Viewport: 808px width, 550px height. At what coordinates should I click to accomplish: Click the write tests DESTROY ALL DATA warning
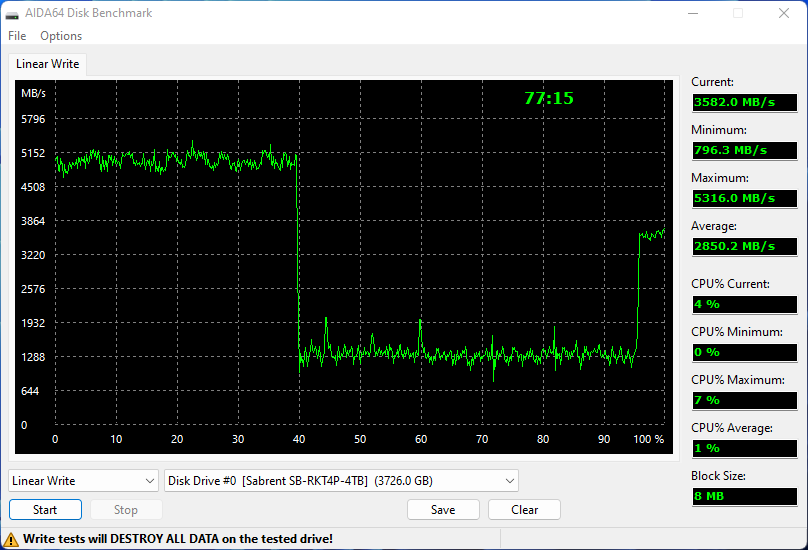tap(178, 539)
